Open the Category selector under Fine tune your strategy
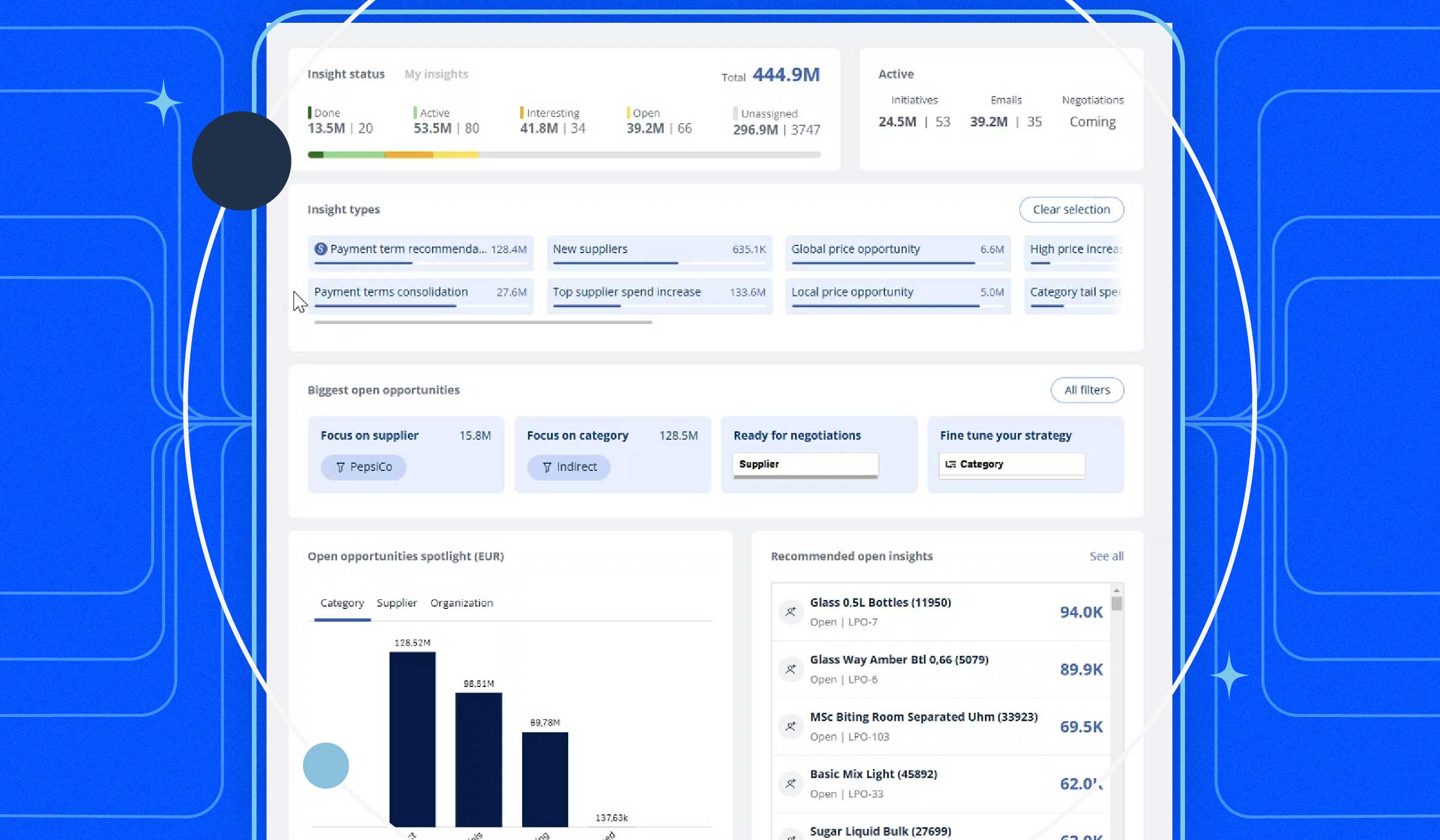Image resolution: width=1440 pixels, height=840 pixels. click(x=1012, y=463)
